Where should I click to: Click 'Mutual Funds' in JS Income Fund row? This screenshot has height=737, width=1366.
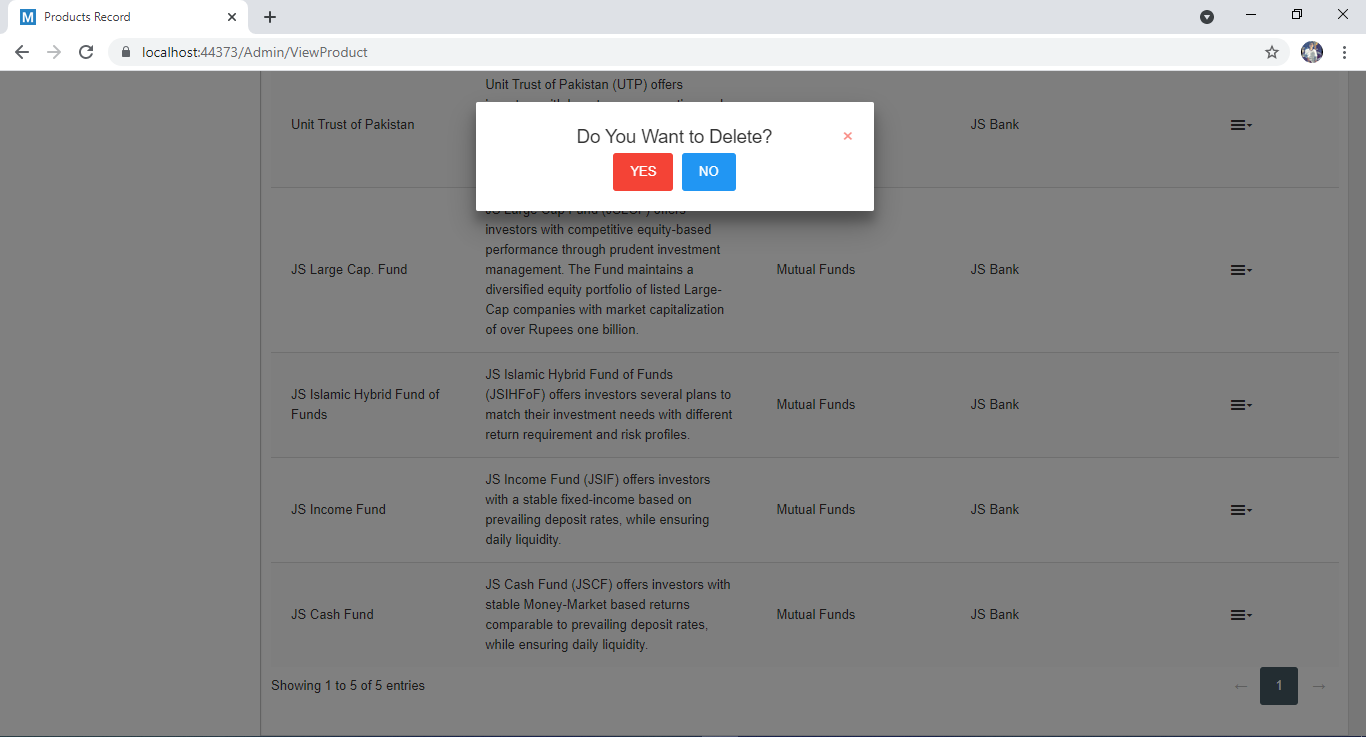[816, 510]
